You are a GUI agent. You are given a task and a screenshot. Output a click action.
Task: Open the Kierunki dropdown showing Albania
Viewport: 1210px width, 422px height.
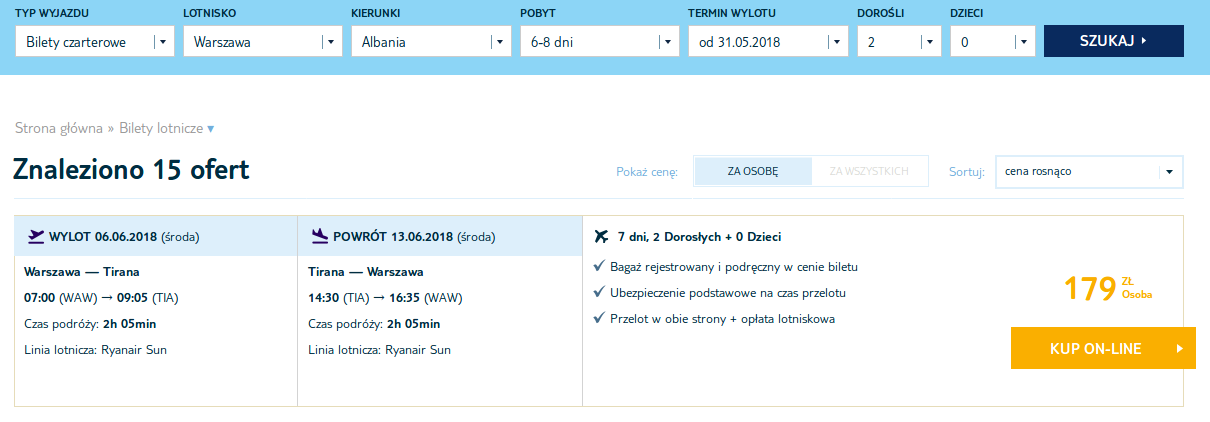pyautogui.click(x=431, y=42)
